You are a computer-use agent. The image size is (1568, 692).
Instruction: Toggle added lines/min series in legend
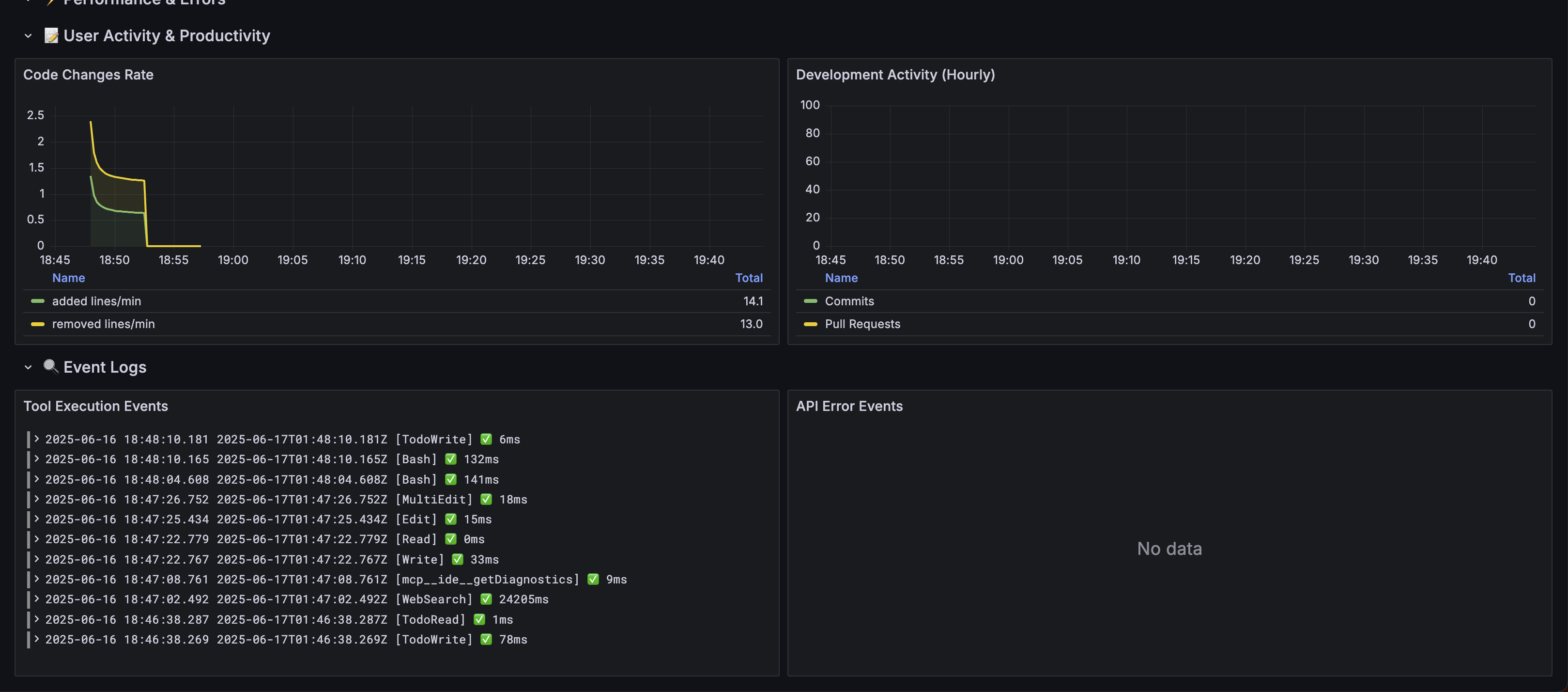coord(96,301)
